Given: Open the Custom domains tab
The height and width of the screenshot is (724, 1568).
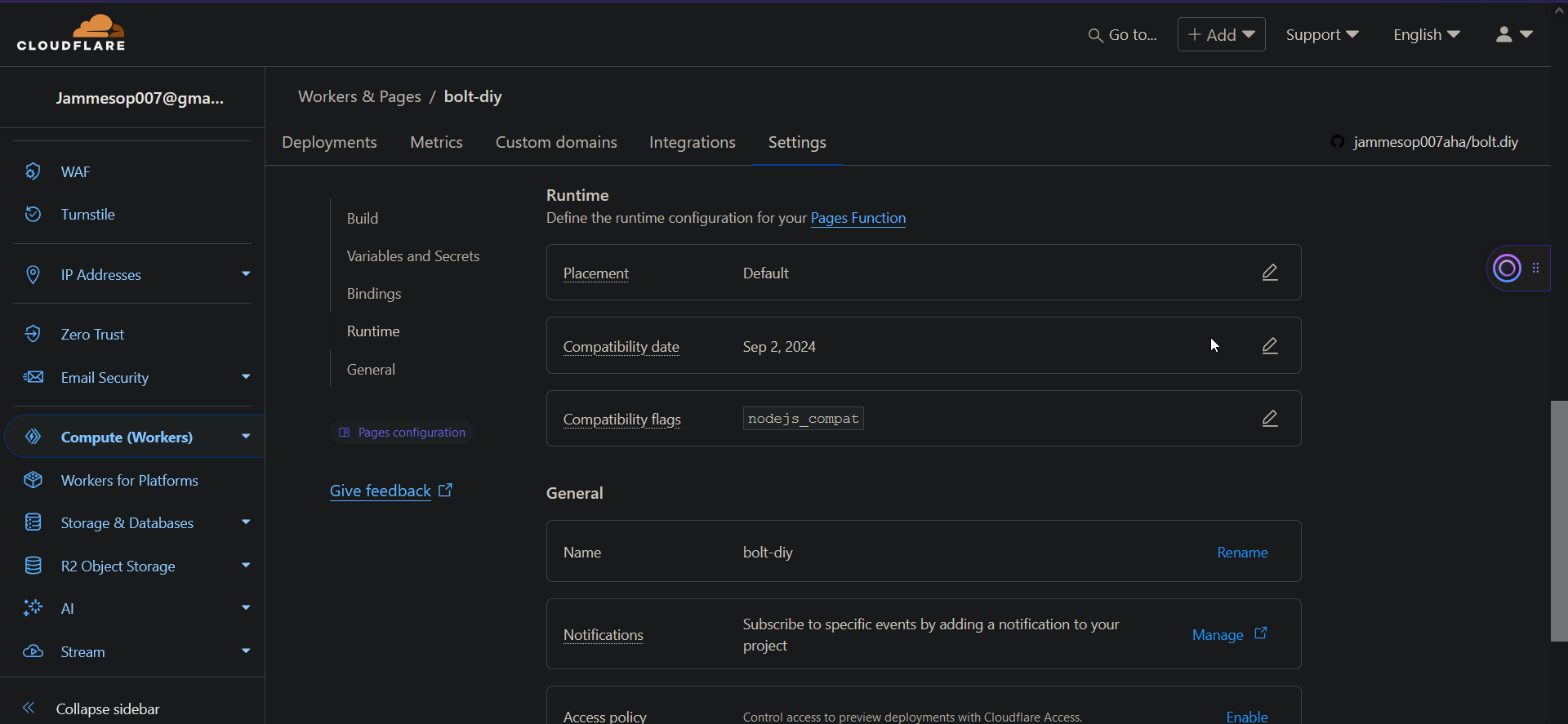Looking at the screenshot, I should coord(556,142).
